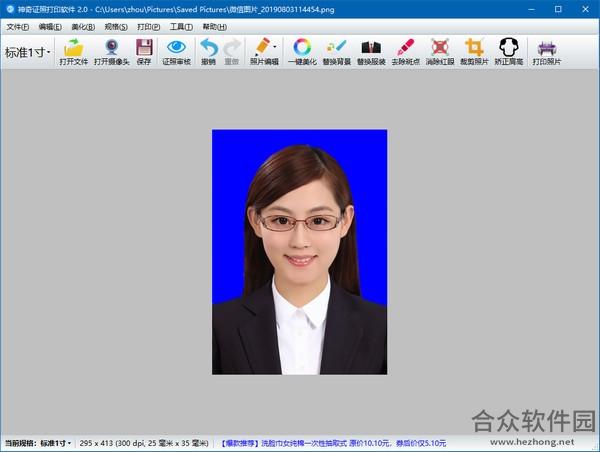This screenshot has height=452, width=600.
Task: Activate 裁剪照片 crop photo tool
Action: coord(474,52)
